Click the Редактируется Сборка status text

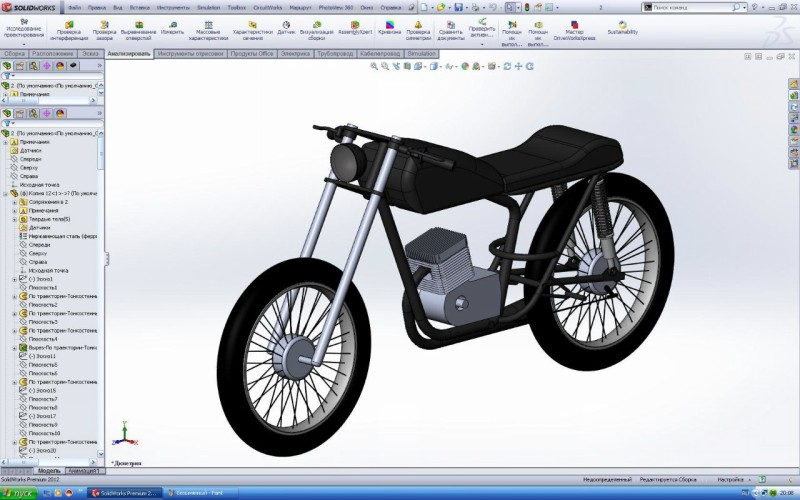pyautogui.click(x=668, y=480)
